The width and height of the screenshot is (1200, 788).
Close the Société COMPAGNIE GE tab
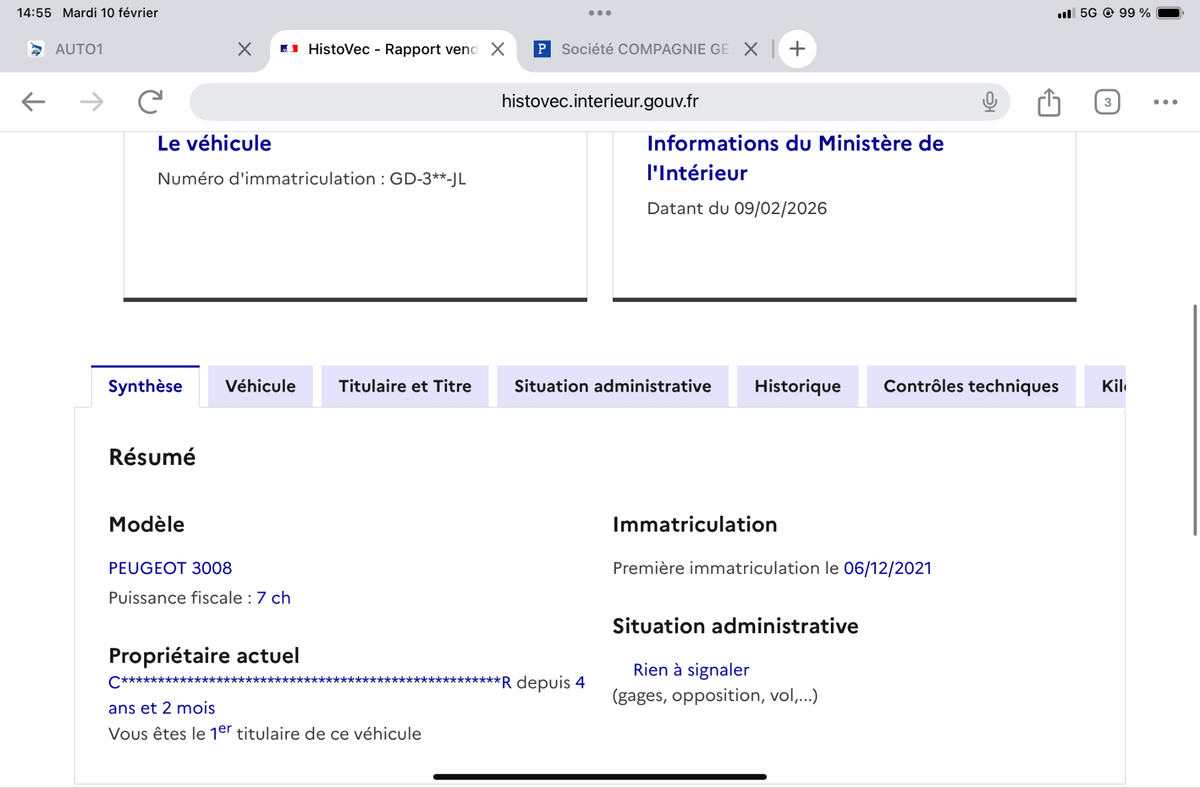(x=752, y=48)
